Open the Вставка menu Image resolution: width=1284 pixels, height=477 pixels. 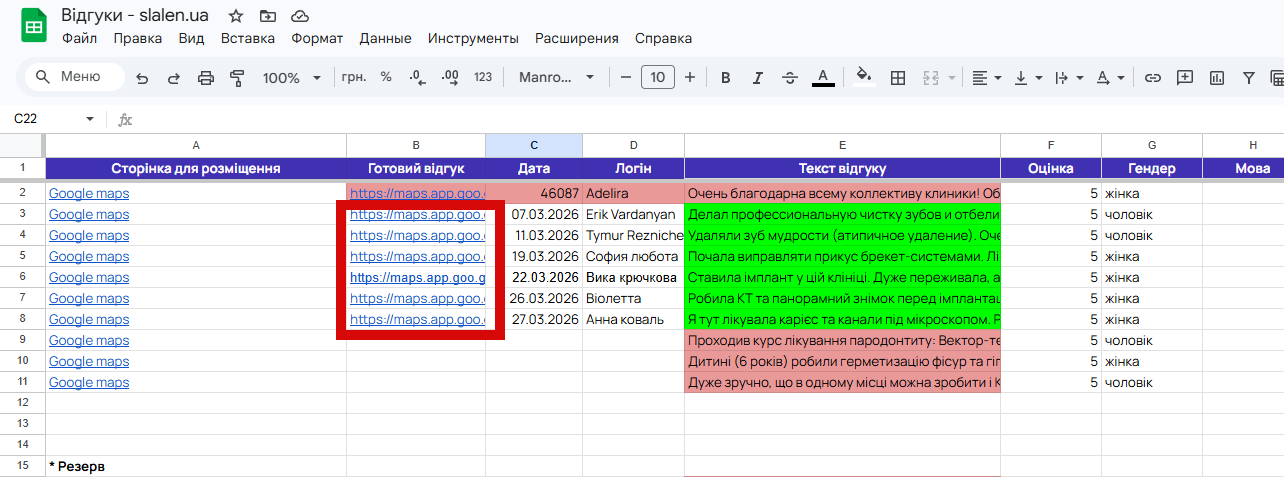point(248,38)
